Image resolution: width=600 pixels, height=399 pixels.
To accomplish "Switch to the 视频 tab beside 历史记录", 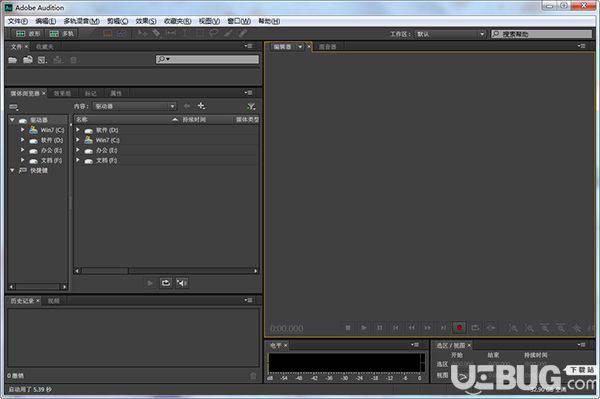I will click(54, 301).
